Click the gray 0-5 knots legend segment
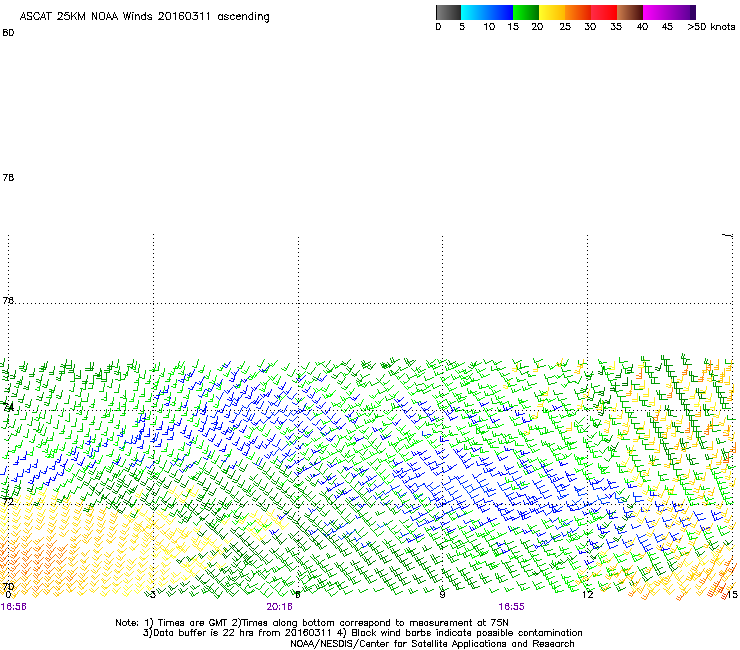 448,12
